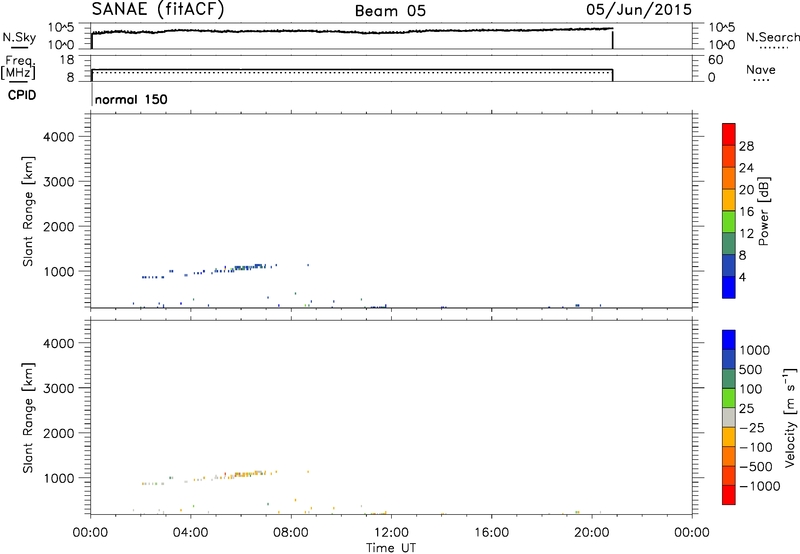Click the 16:00 time tick label
Image resolution: width=800 pixels, height=554 pixels.
(491, 533)
